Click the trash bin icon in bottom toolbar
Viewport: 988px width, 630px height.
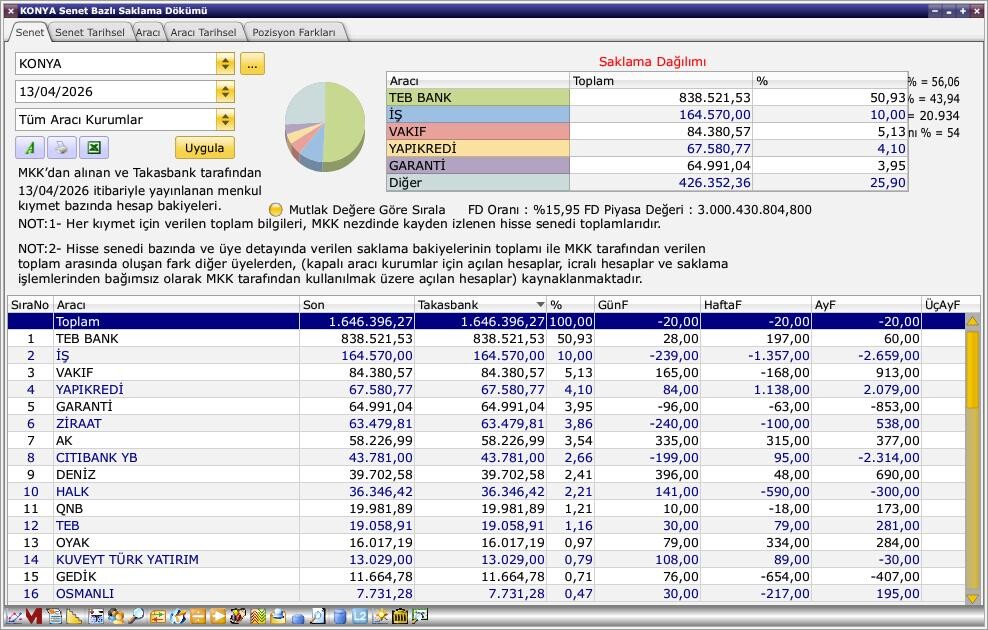(x=400, y=617)
